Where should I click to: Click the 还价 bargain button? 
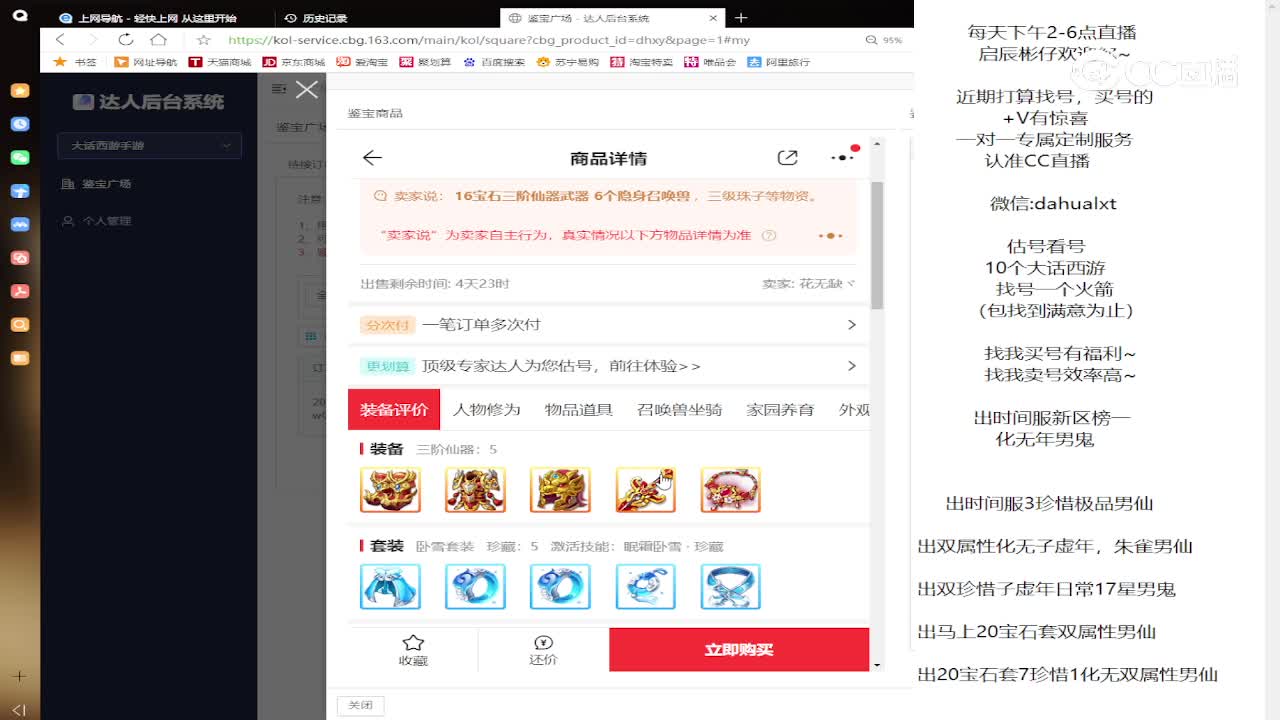click(x=543, y=650)
